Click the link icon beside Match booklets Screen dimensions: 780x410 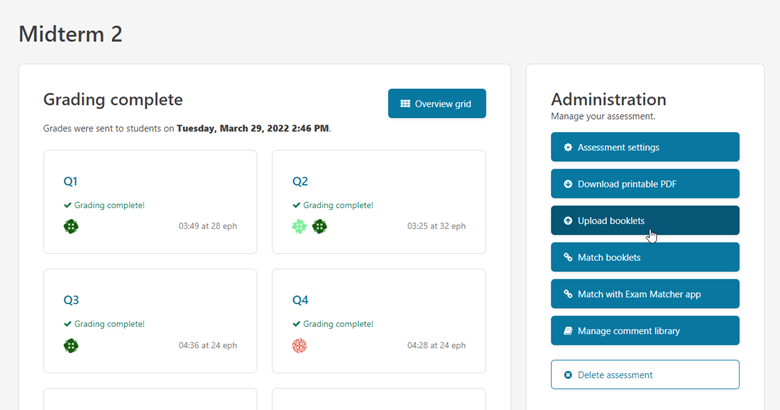pyautogui.click(x=568, y=258)
